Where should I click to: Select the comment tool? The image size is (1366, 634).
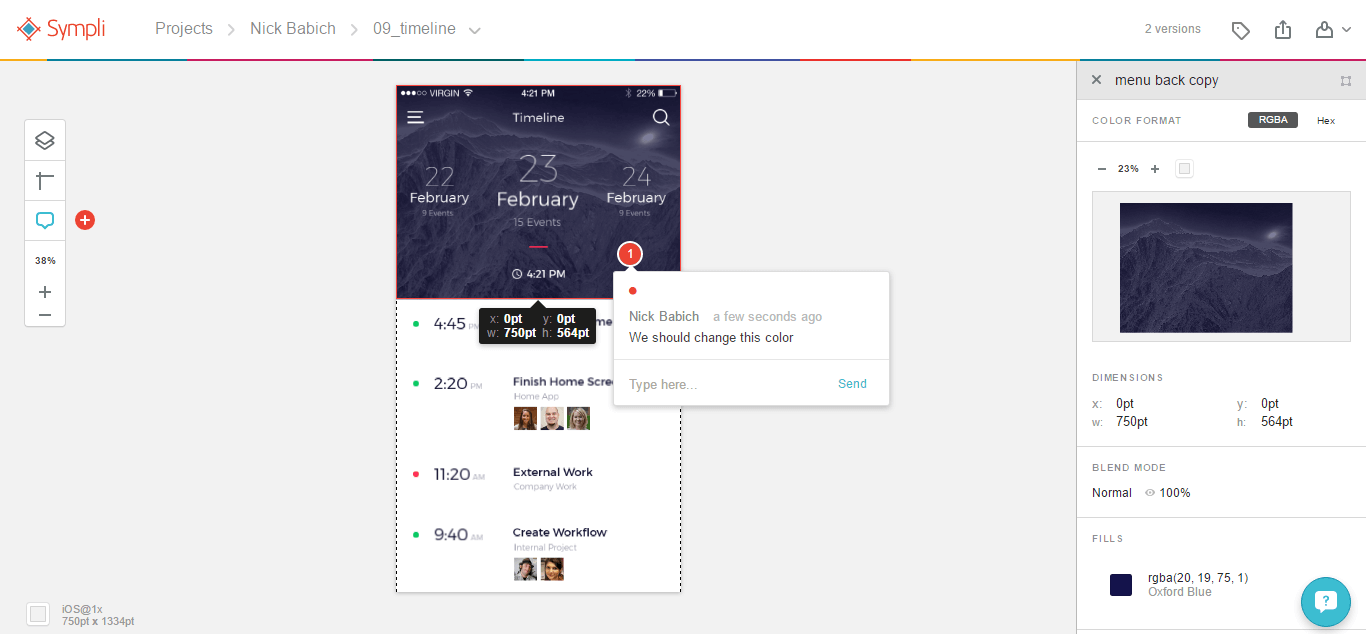click(x=45, y=221)
